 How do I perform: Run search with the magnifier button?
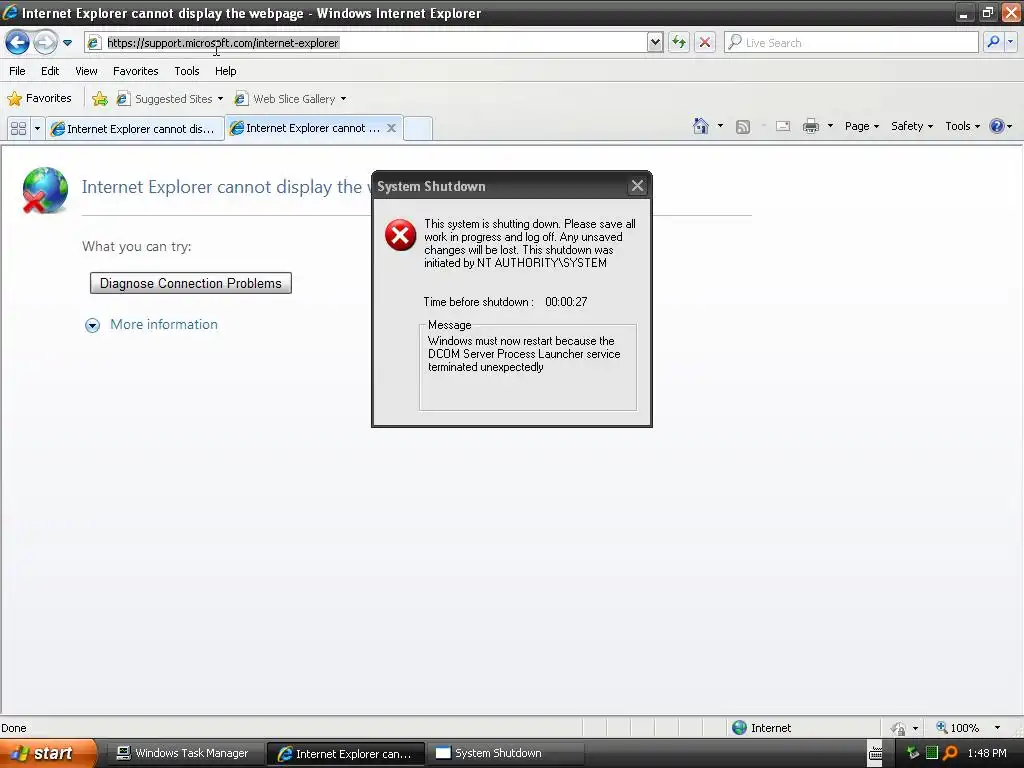coord(993,42)
